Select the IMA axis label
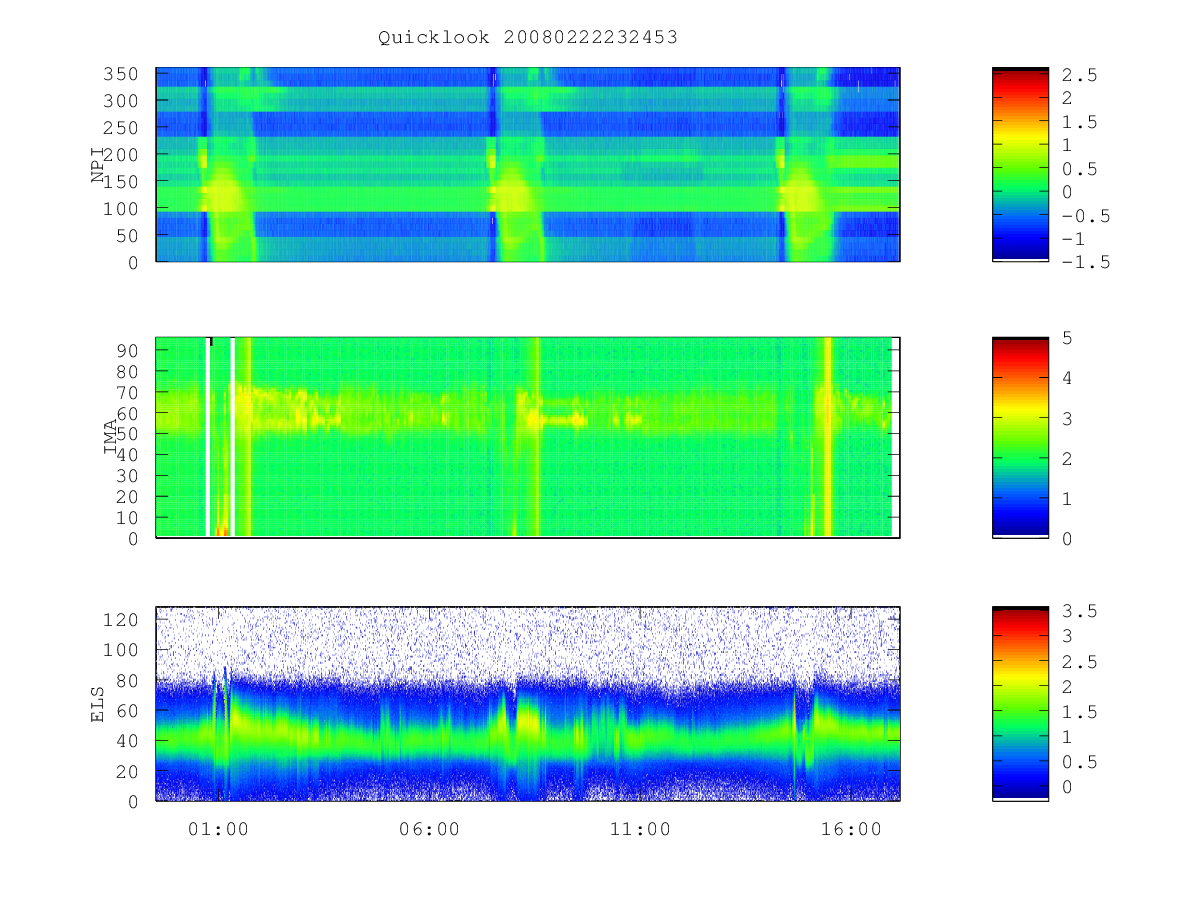 110,438
